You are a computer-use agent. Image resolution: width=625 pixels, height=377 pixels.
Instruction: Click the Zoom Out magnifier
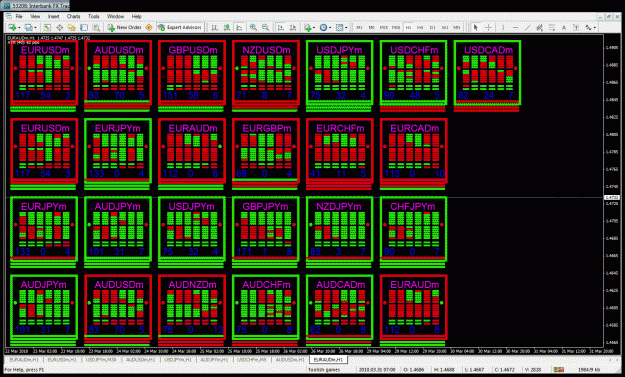[265, 27]
